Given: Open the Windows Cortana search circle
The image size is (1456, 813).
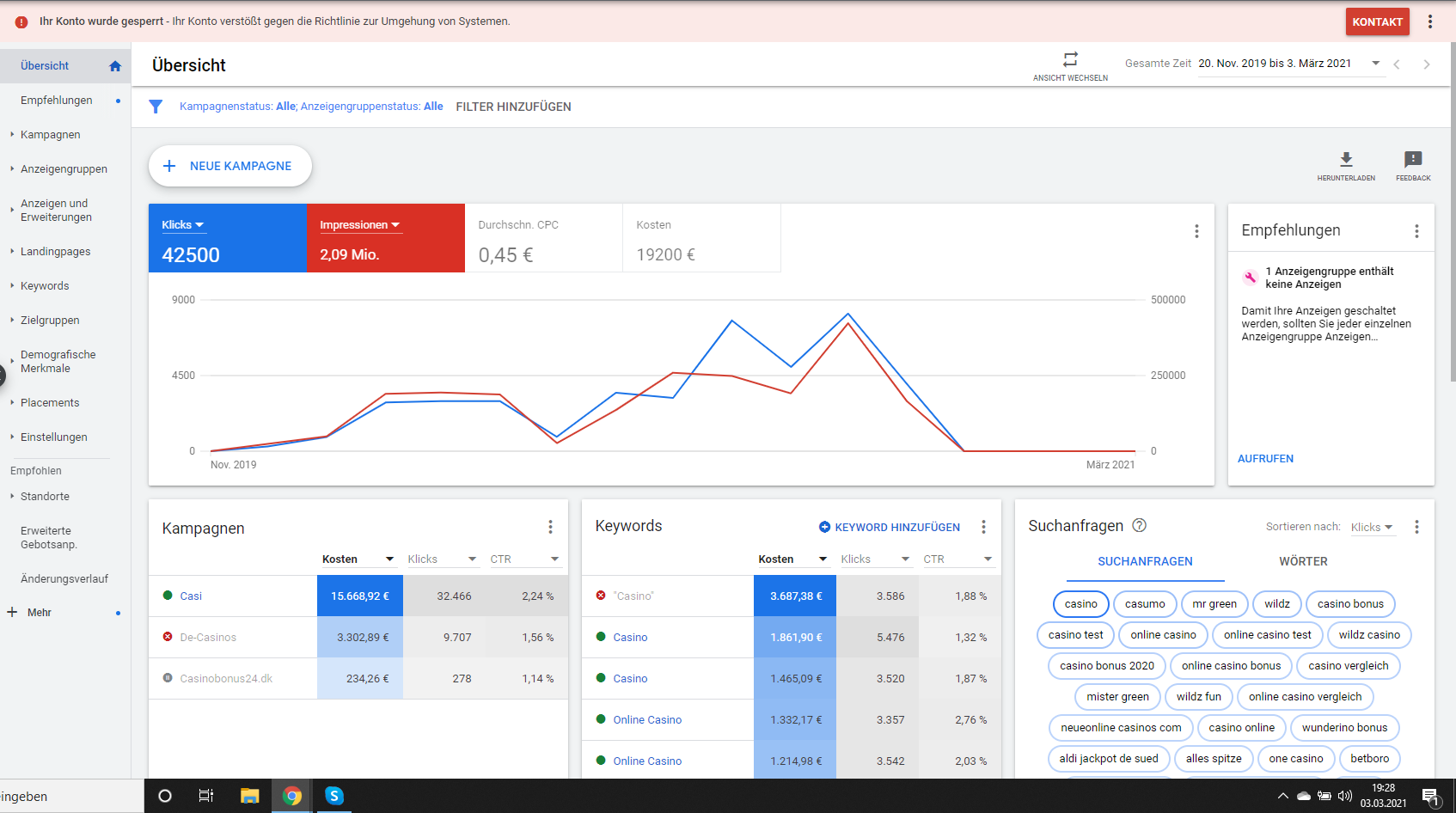Looking at the screenshot, I should 165,796.
